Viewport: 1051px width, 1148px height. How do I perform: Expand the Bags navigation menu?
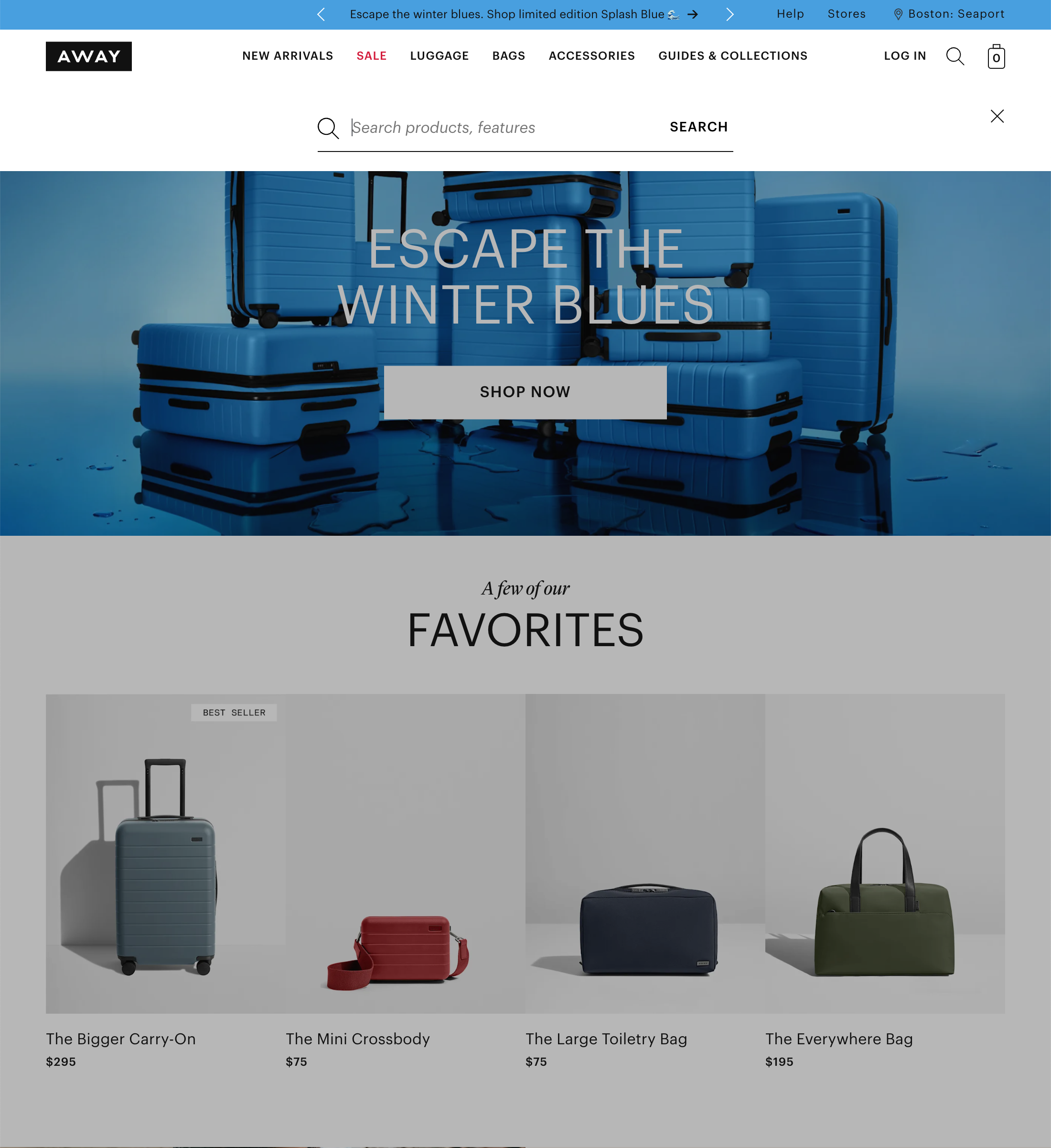click(508, 56)
